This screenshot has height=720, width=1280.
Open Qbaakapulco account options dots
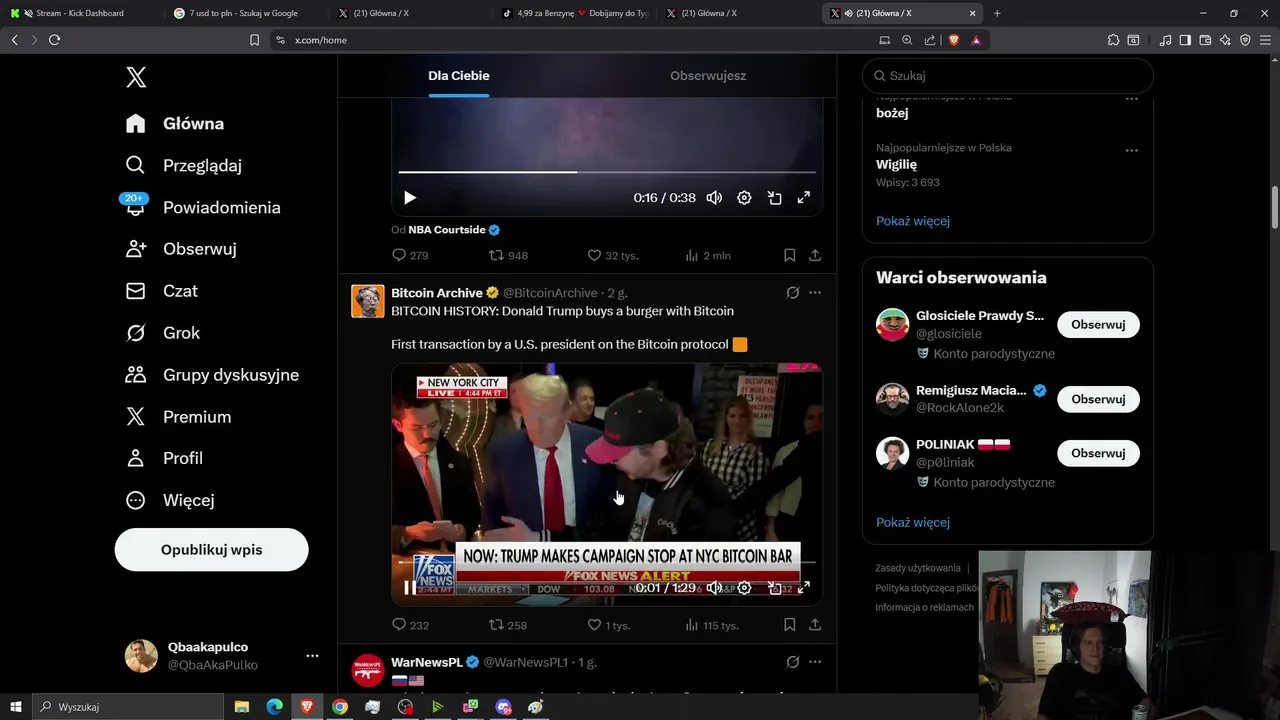click(312, 656)
